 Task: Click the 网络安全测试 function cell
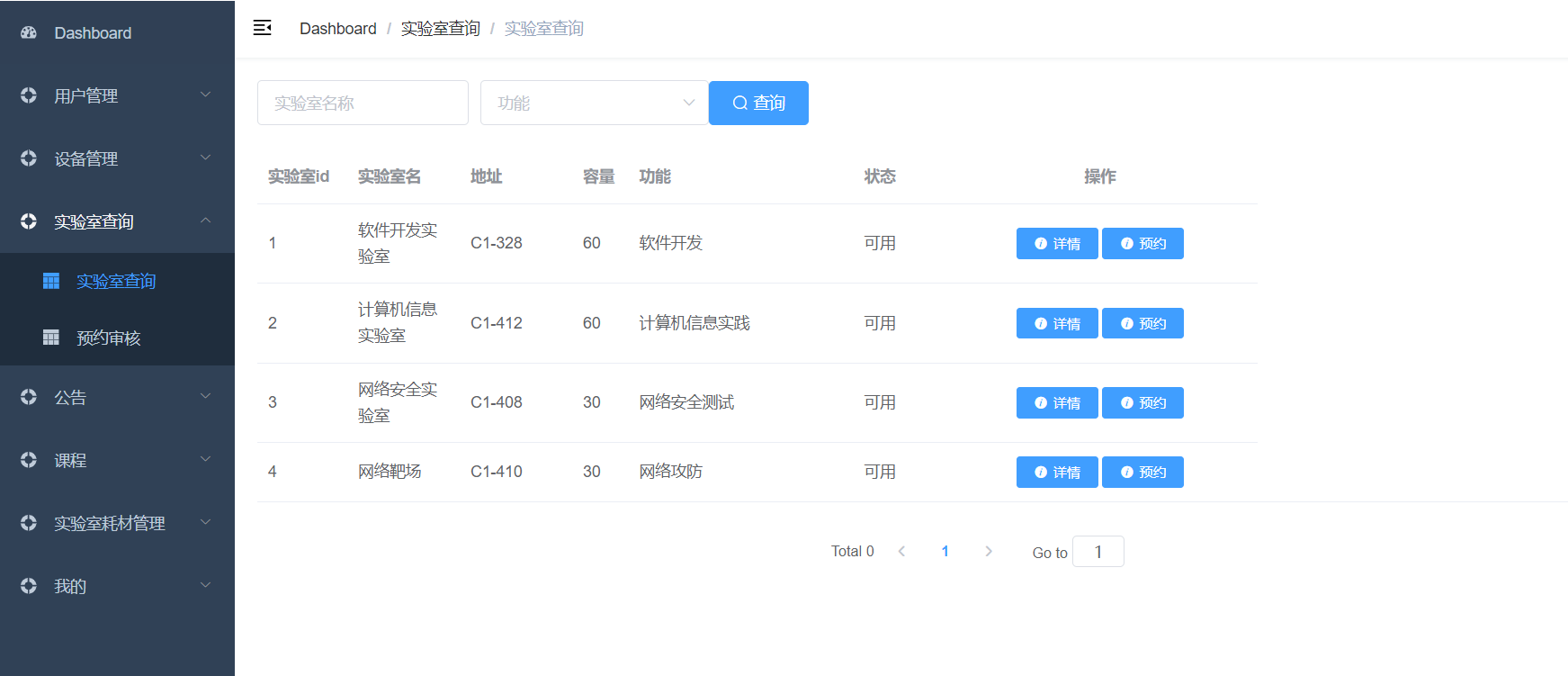pyautogui.click(x=686, y=402)
